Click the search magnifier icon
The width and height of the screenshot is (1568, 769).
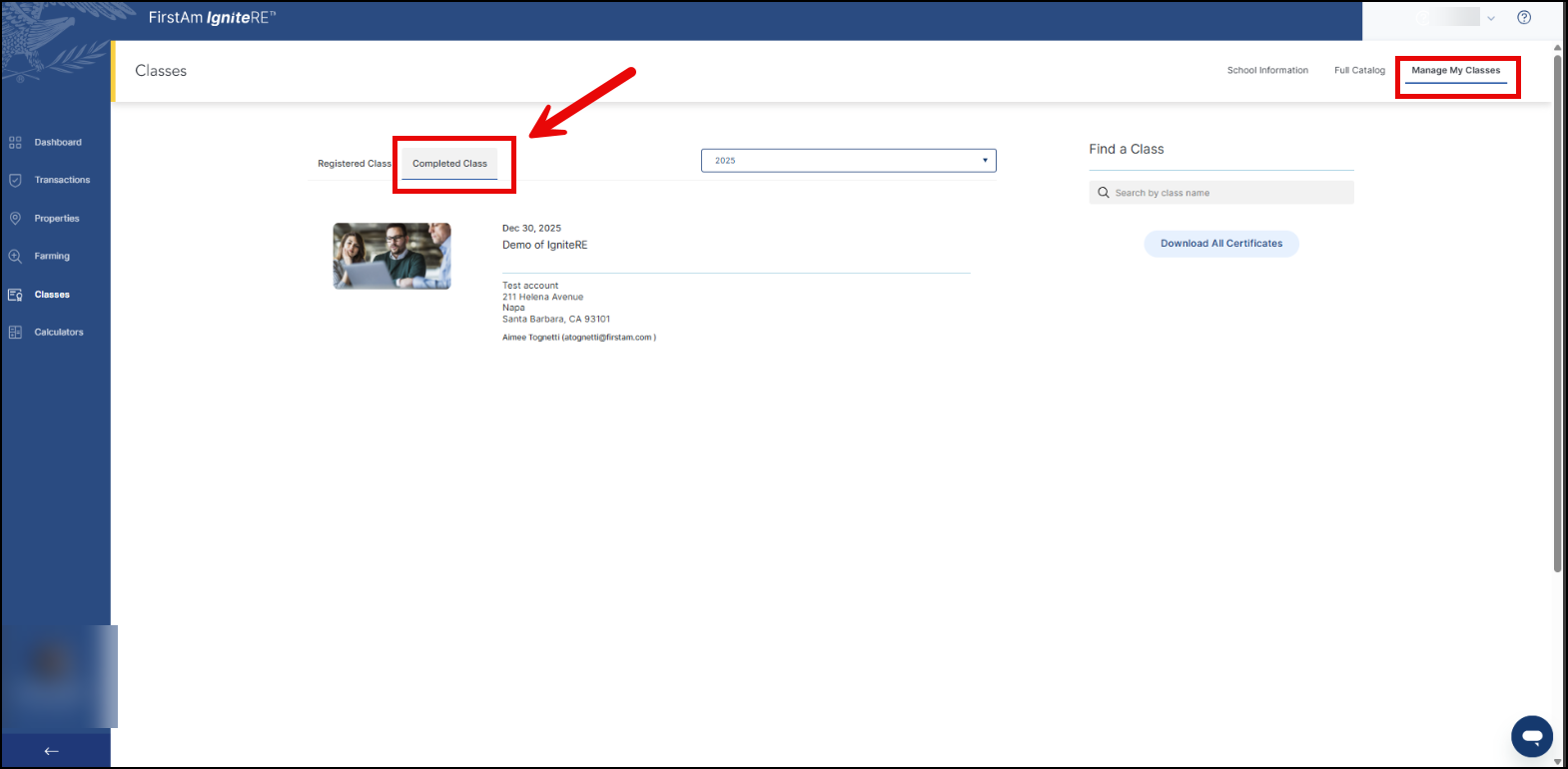click(1104, 193)
